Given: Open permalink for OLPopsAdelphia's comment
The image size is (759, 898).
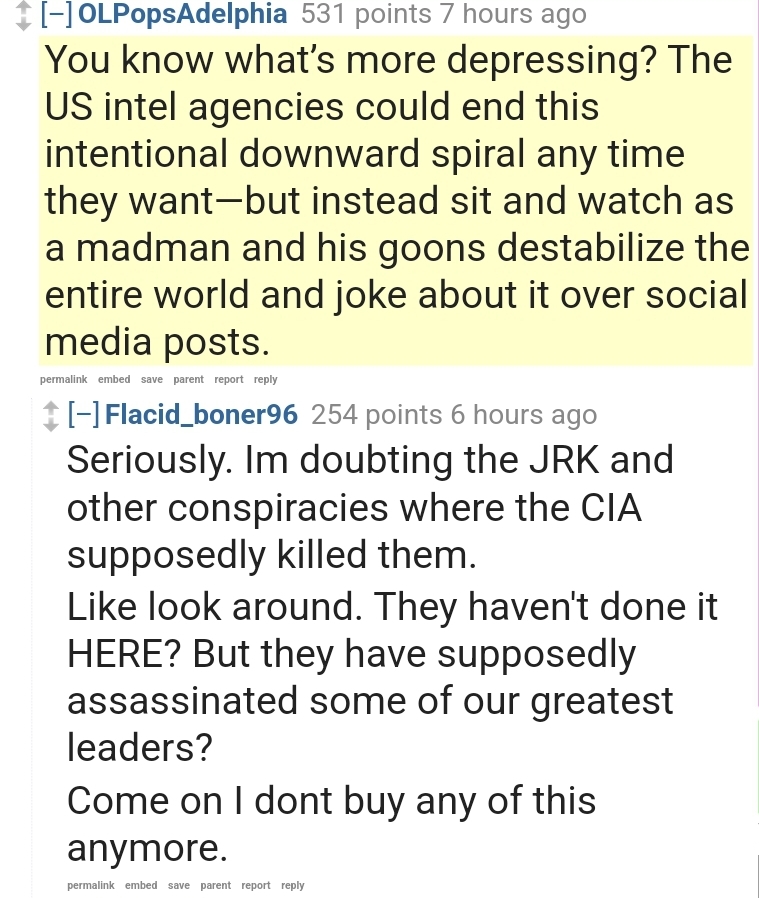Looking at the screenshot, I should pos(64,379).
